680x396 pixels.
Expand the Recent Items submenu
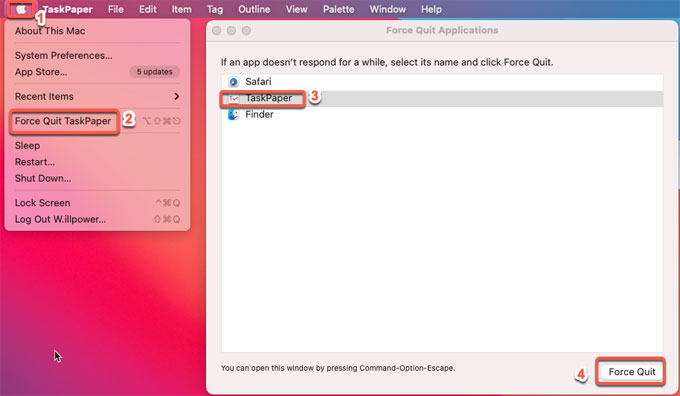pyautogui.click(x=97, y=96)
